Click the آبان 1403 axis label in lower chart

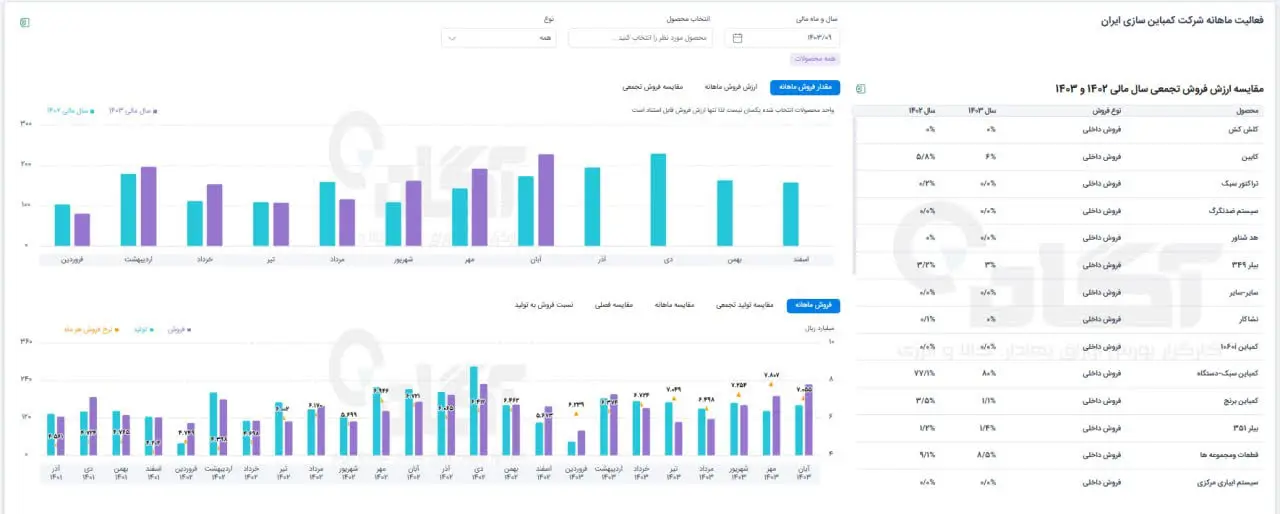pyautogui.click(x=803, y=471)
